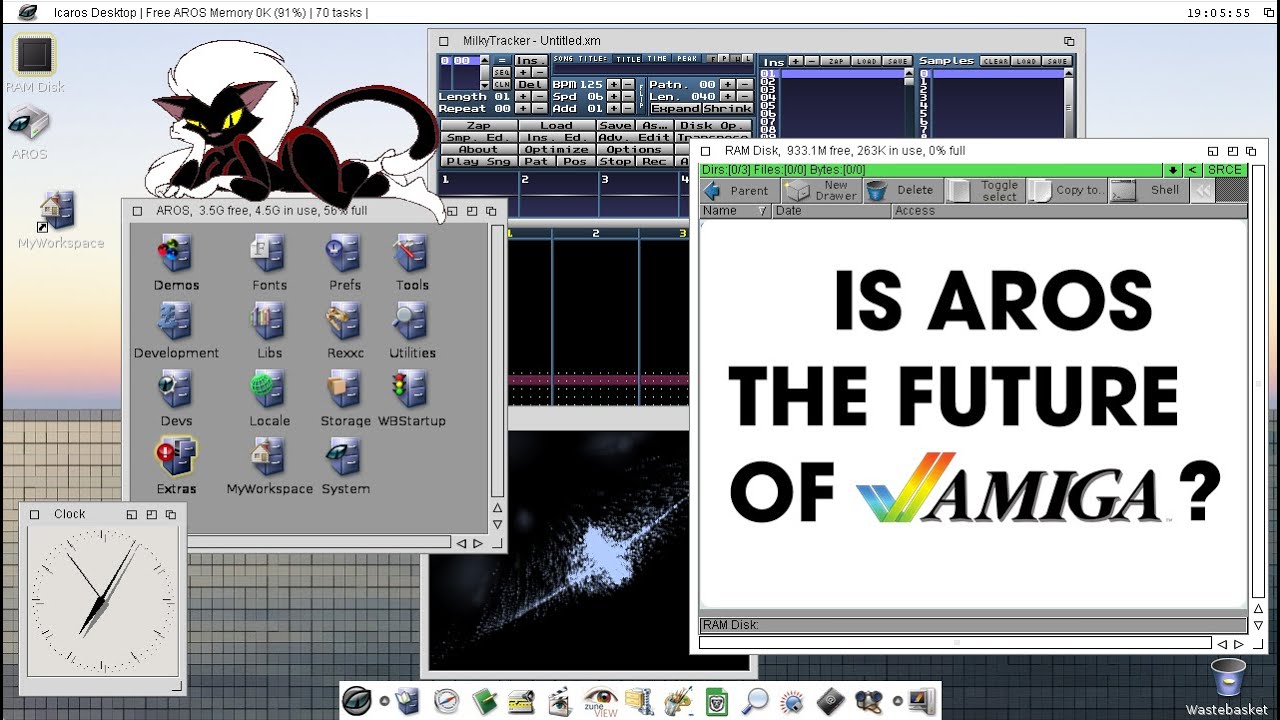The height and width of the screenshot is (720, 1280).
Task: Expand the pattern with Expand button
Action: pos(676,108)
